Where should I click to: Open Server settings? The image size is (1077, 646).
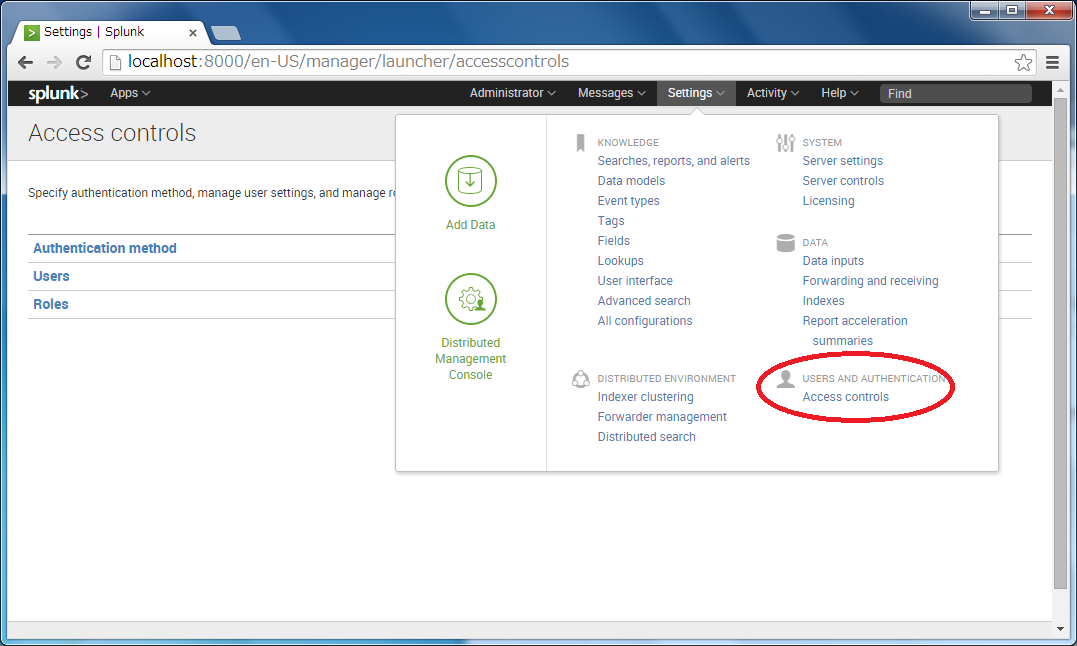coord(842,161)
